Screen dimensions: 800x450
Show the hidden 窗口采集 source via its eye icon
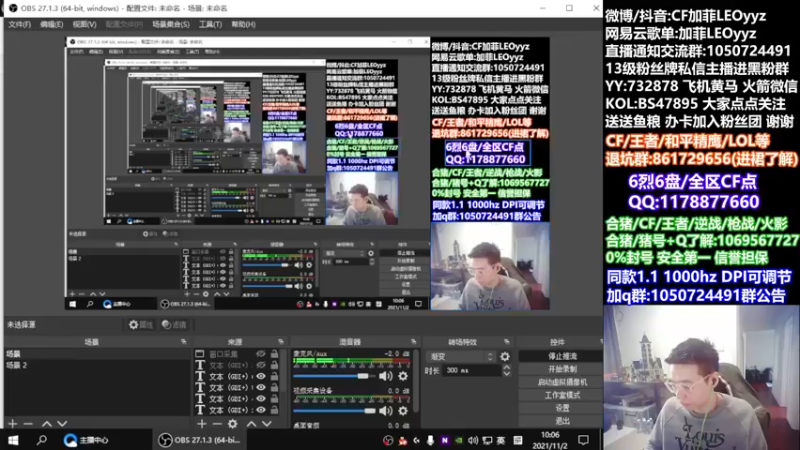tap(261, 354)
